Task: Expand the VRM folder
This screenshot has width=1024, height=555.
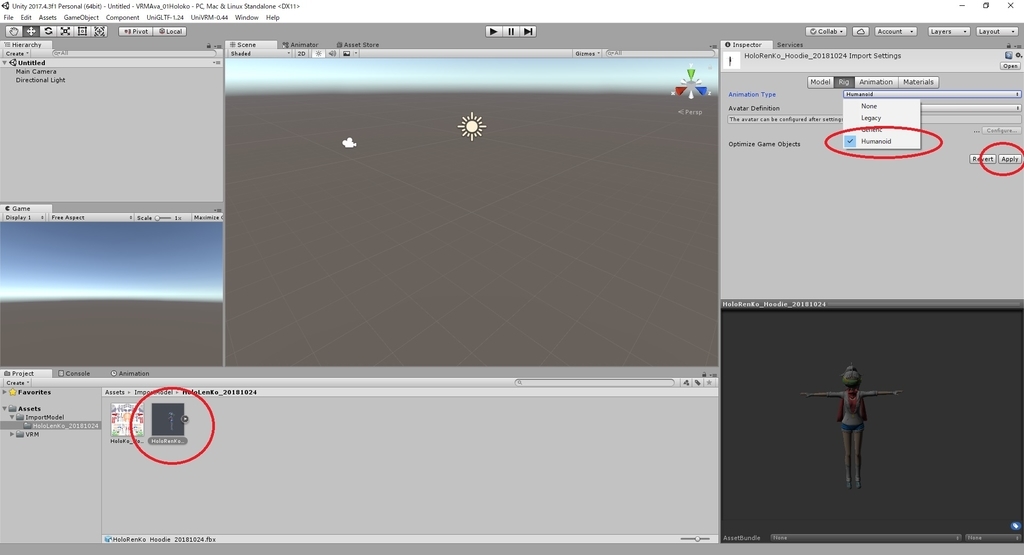Action: point(12,434)
